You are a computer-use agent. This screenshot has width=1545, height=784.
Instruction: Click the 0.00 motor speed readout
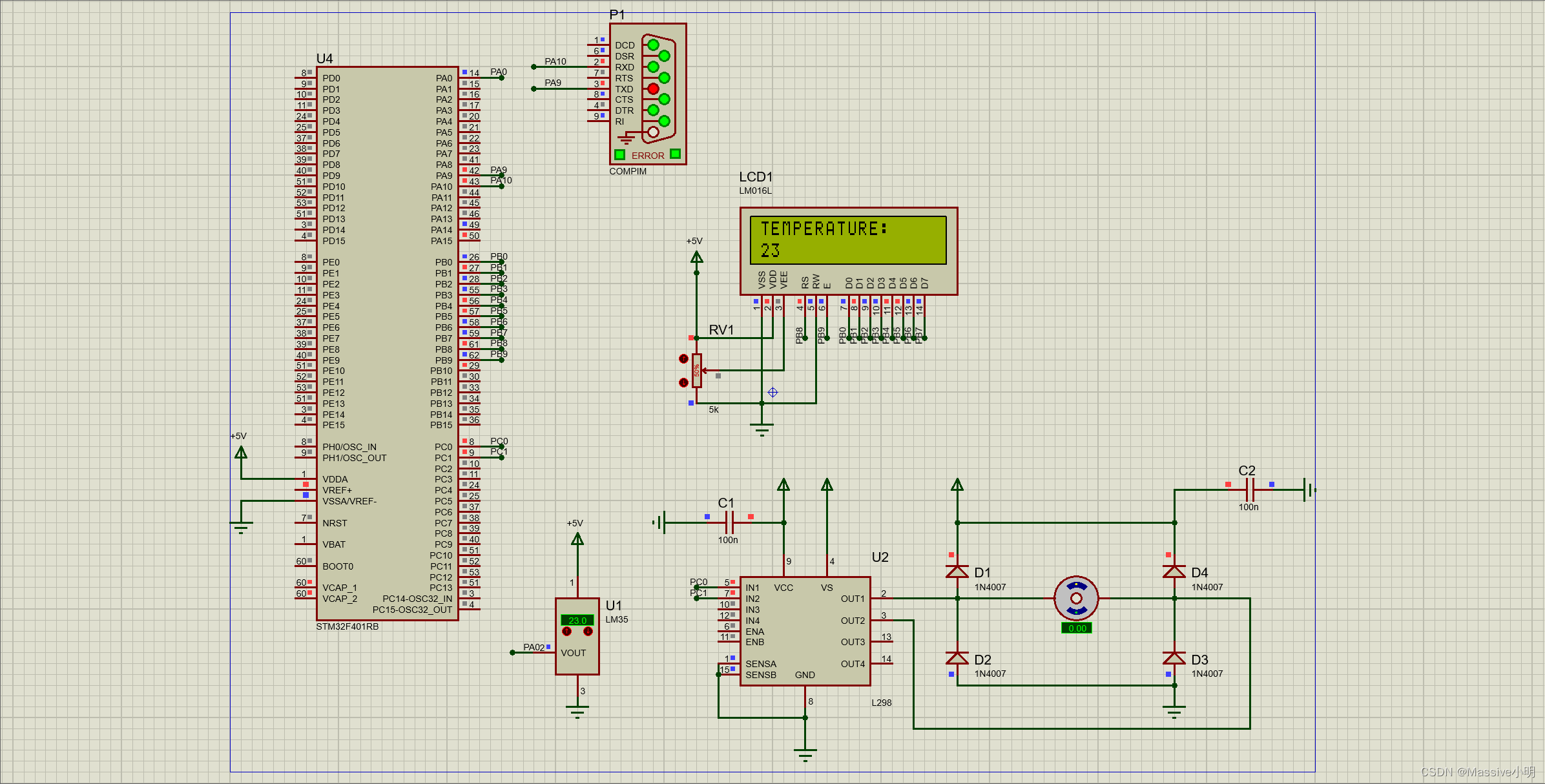click(x=1076, y=628)
